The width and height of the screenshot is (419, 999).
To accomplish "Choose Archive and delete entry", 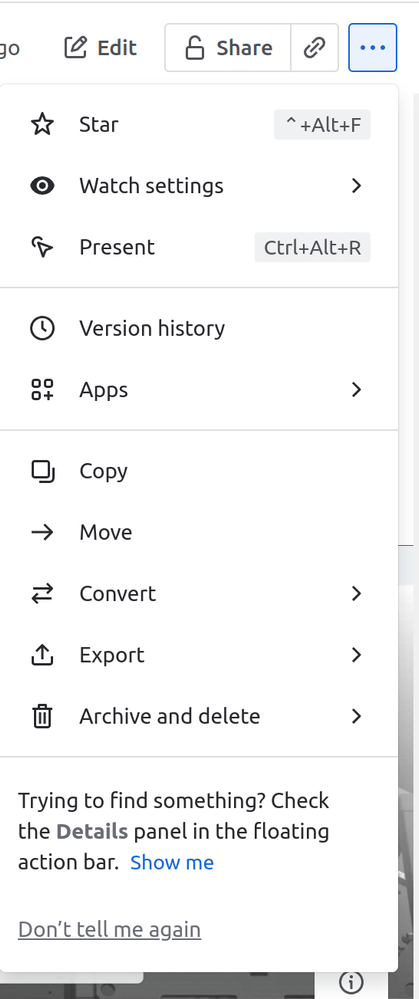I will pyautogui.click(x=199, y=716).
